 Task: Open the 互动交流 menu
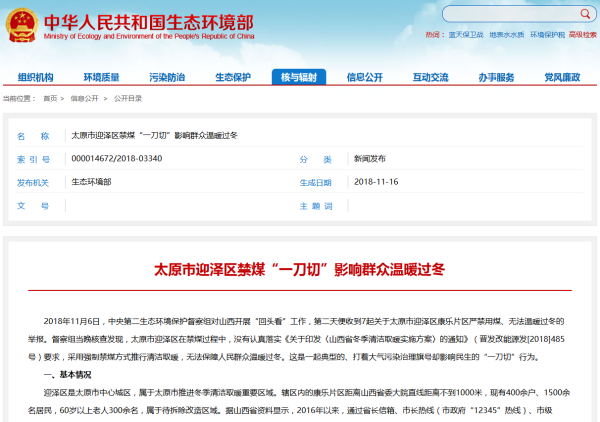pyautogui.click(x=430, y=77)
